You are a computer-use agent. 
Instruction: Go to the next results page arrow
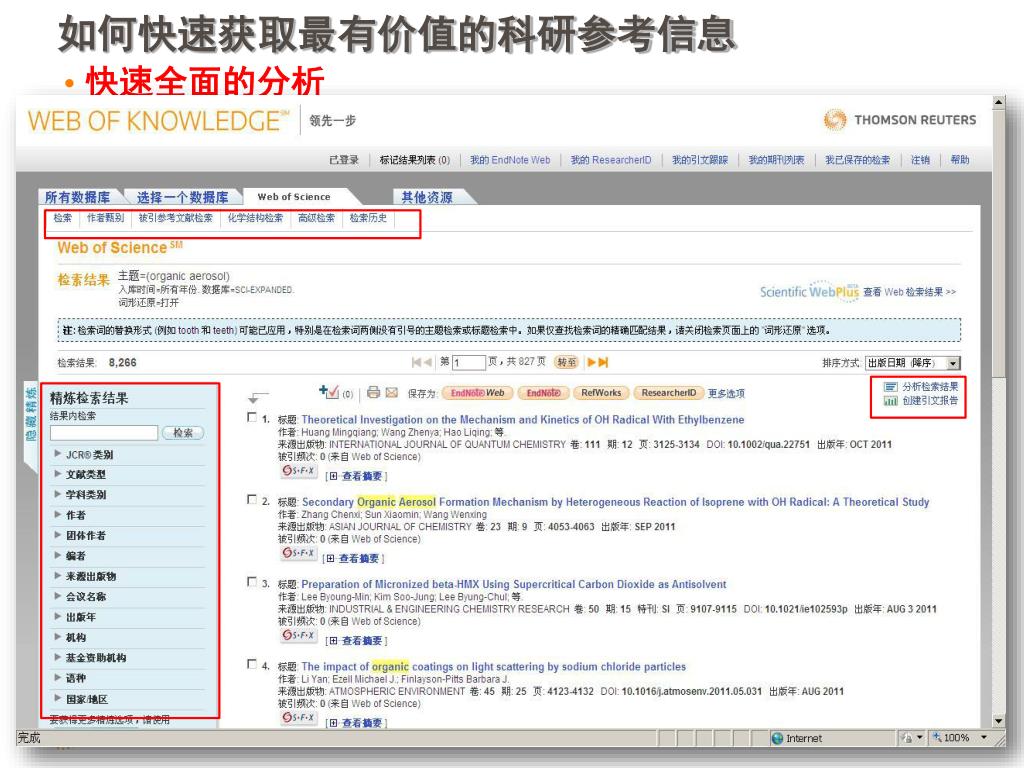592,362
